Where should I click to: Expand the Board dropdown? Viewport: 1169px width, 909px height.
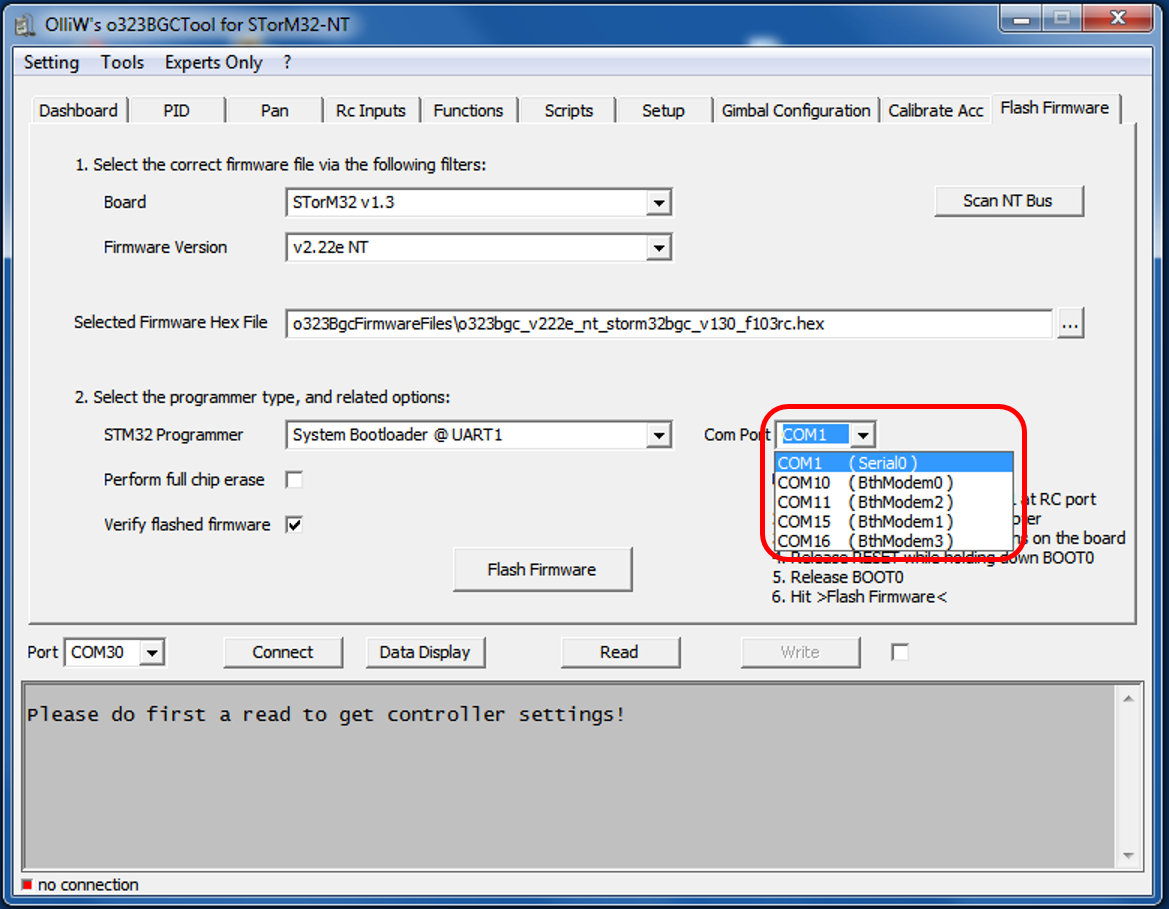(658, 203)
